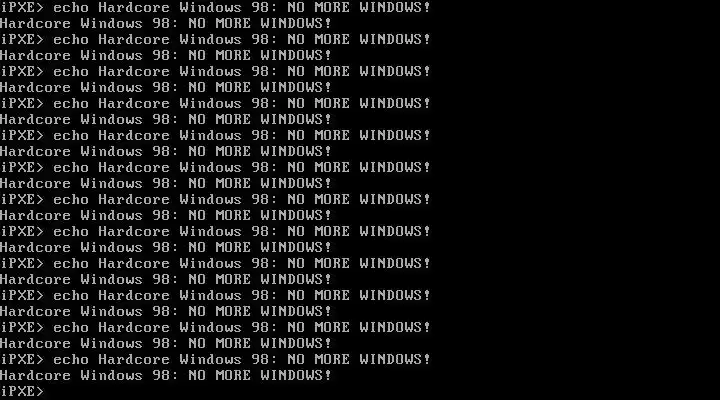This screenshot has height=400, width=720.
Task: Click the word echo in the last command line
Action: pyautogui.click(x=71, y=359)
